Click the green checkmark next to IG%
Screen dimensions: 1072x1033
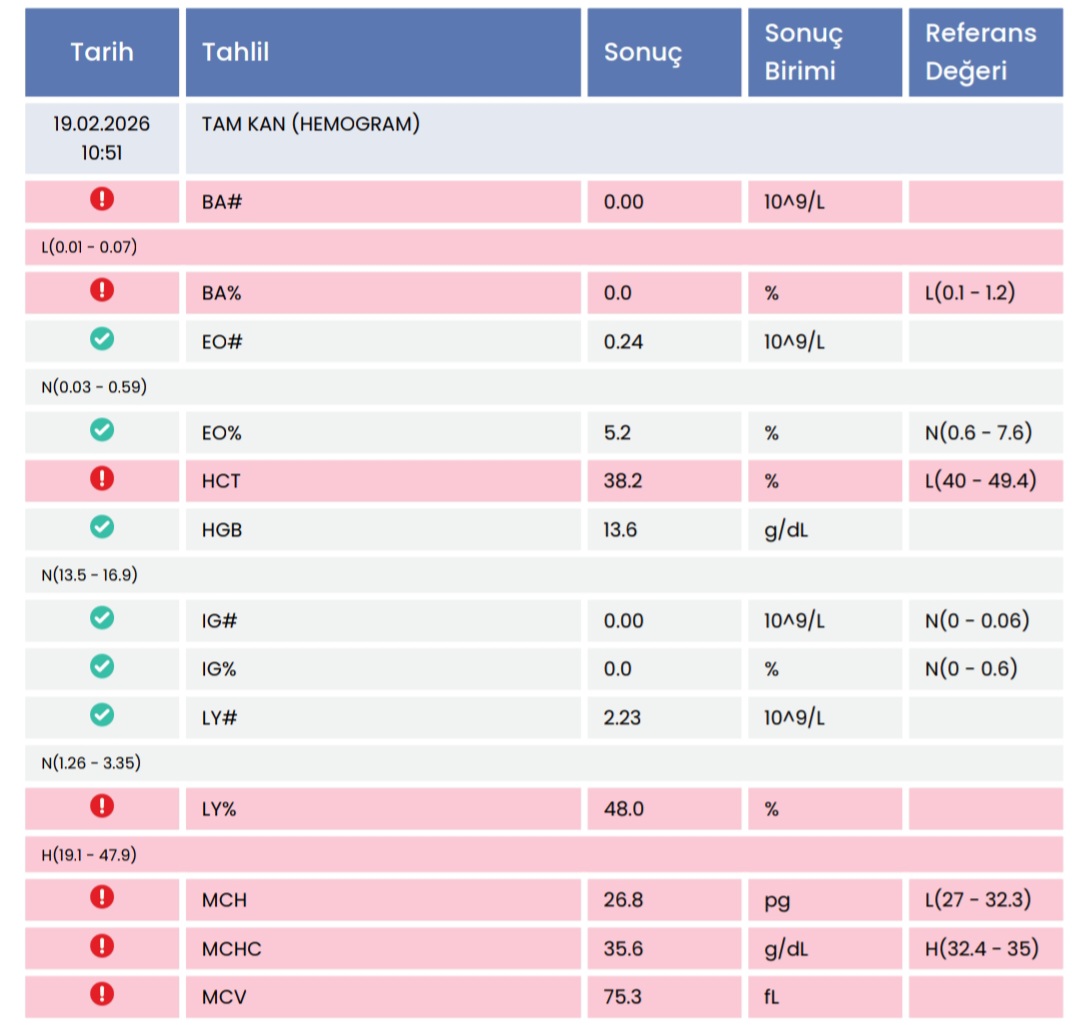[102, 666]
